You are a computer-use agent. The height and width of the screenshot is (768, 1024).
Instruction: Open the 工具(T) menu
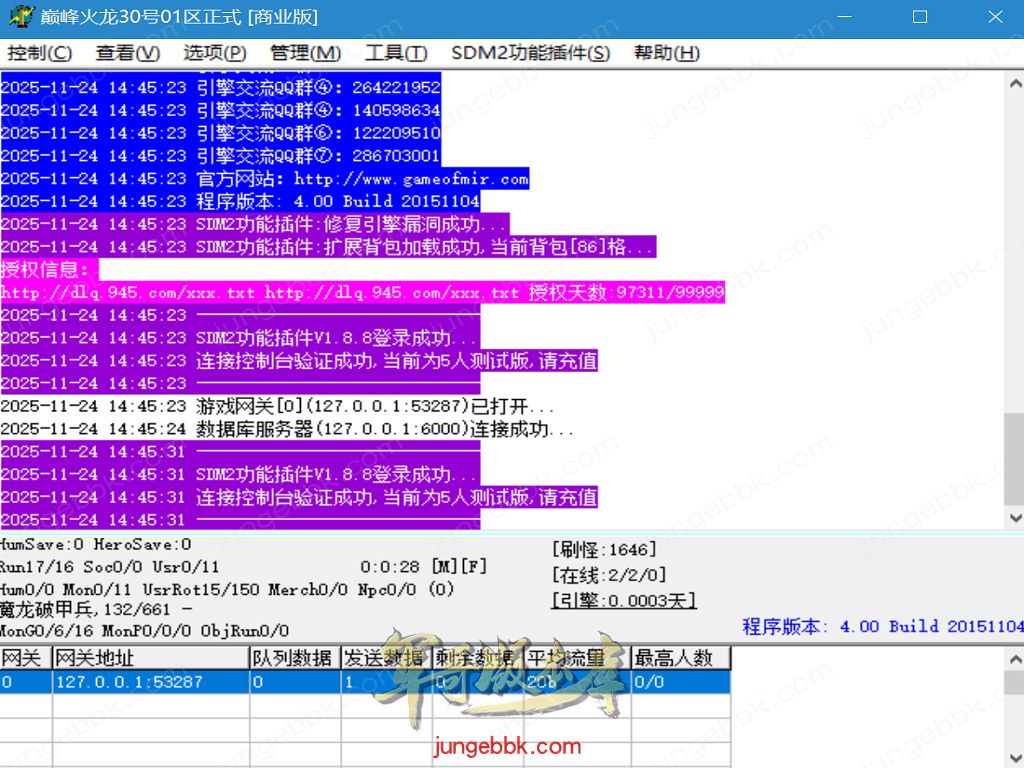point(396,53)
